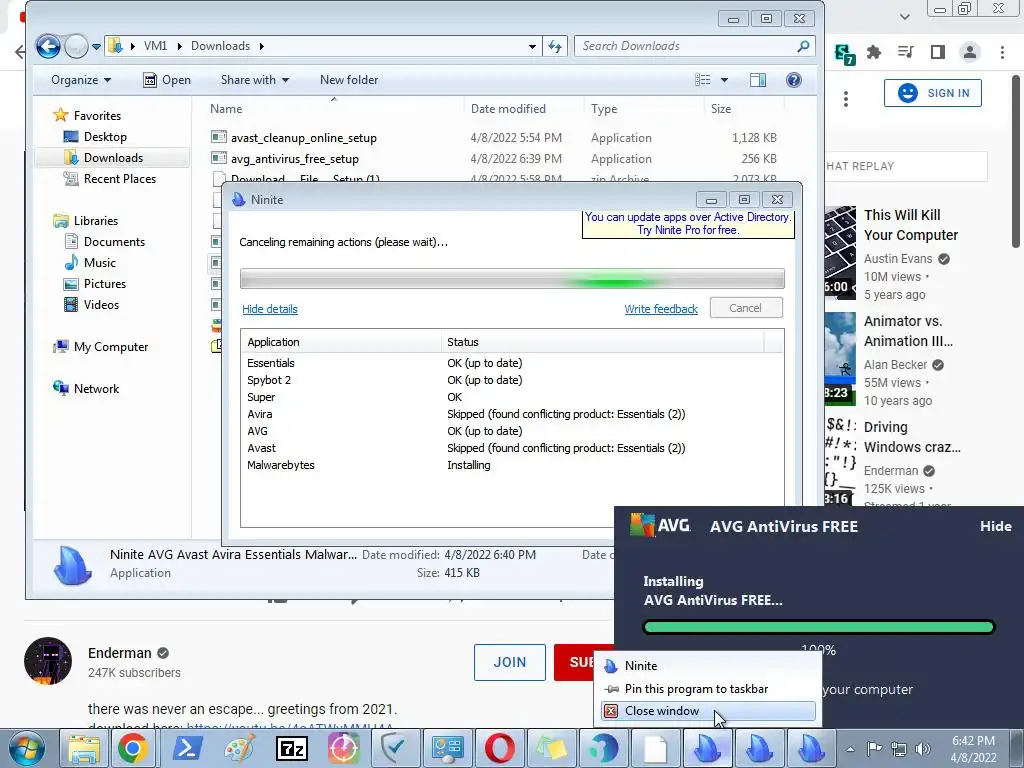Open Chrome's tab search chevron
The image size is (1024, 768).
(x=904, y=16)
